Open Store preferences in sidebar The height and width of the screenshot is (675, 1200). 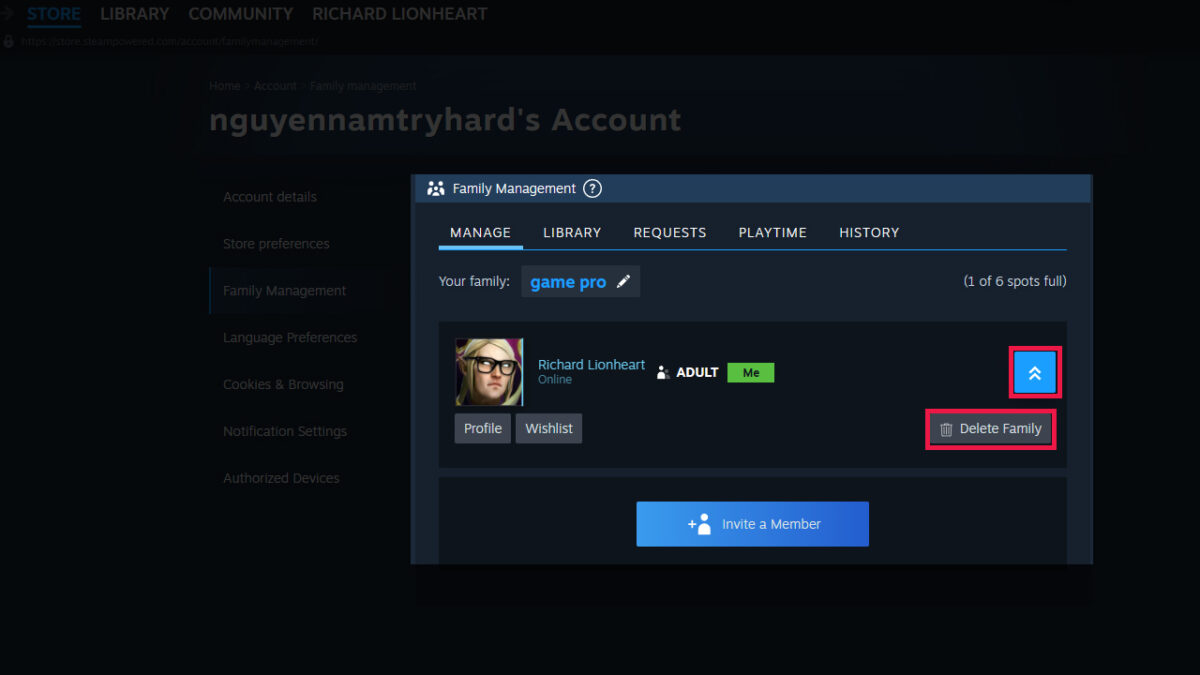pyautogui.click(x=276, y=244)
